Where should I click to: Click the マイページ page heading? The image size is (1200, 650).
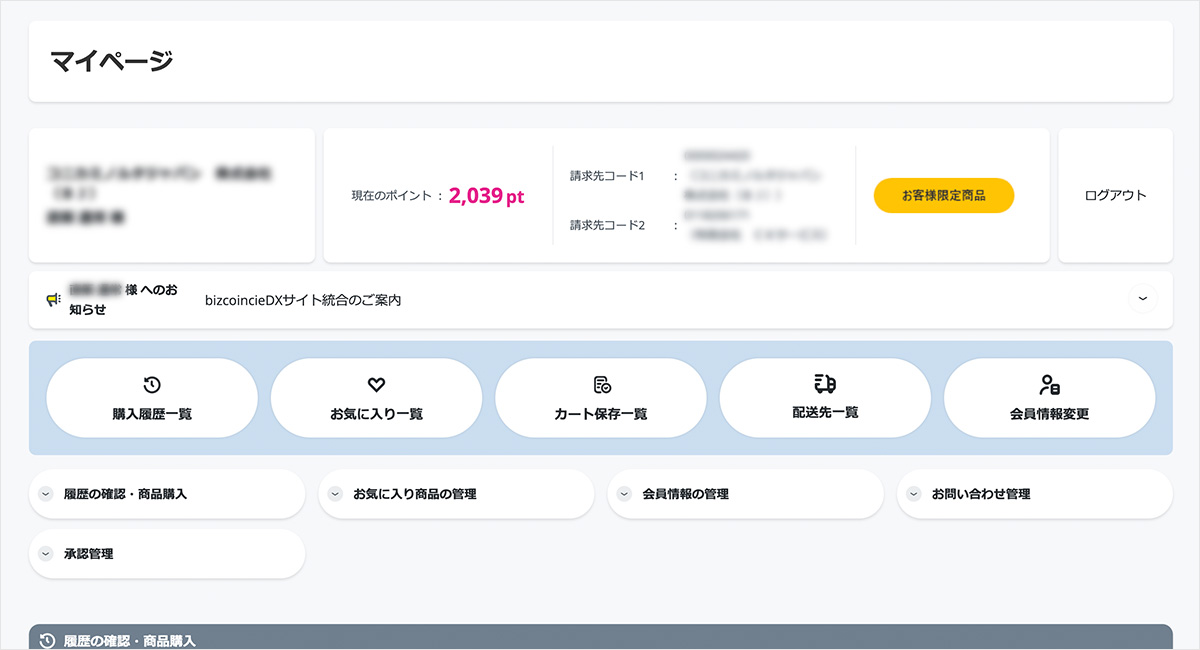[x=111, y=61]
